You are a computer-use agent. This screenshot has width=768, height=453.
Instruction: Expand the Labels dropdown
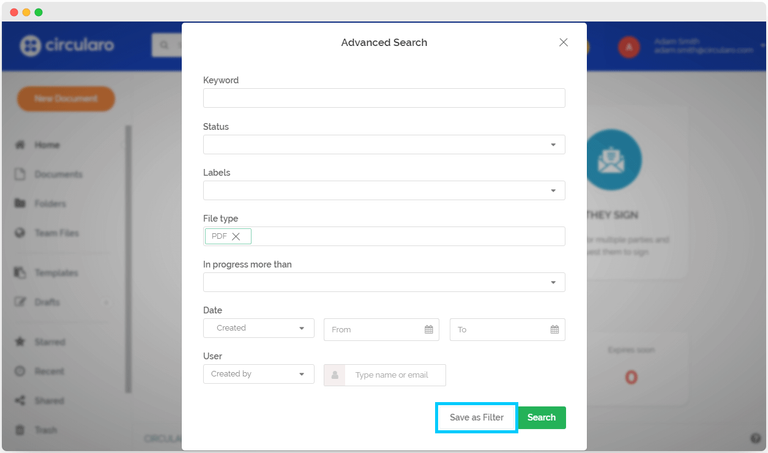[384, 191]
